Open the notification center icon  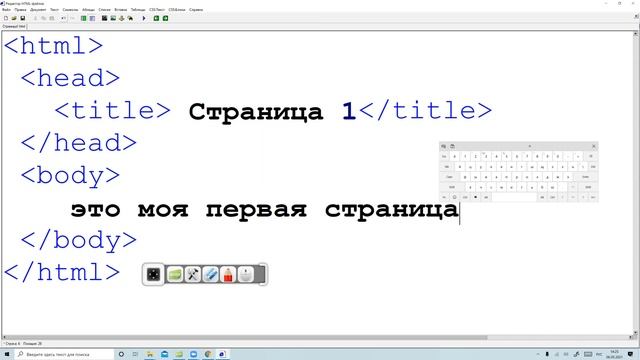631,354
